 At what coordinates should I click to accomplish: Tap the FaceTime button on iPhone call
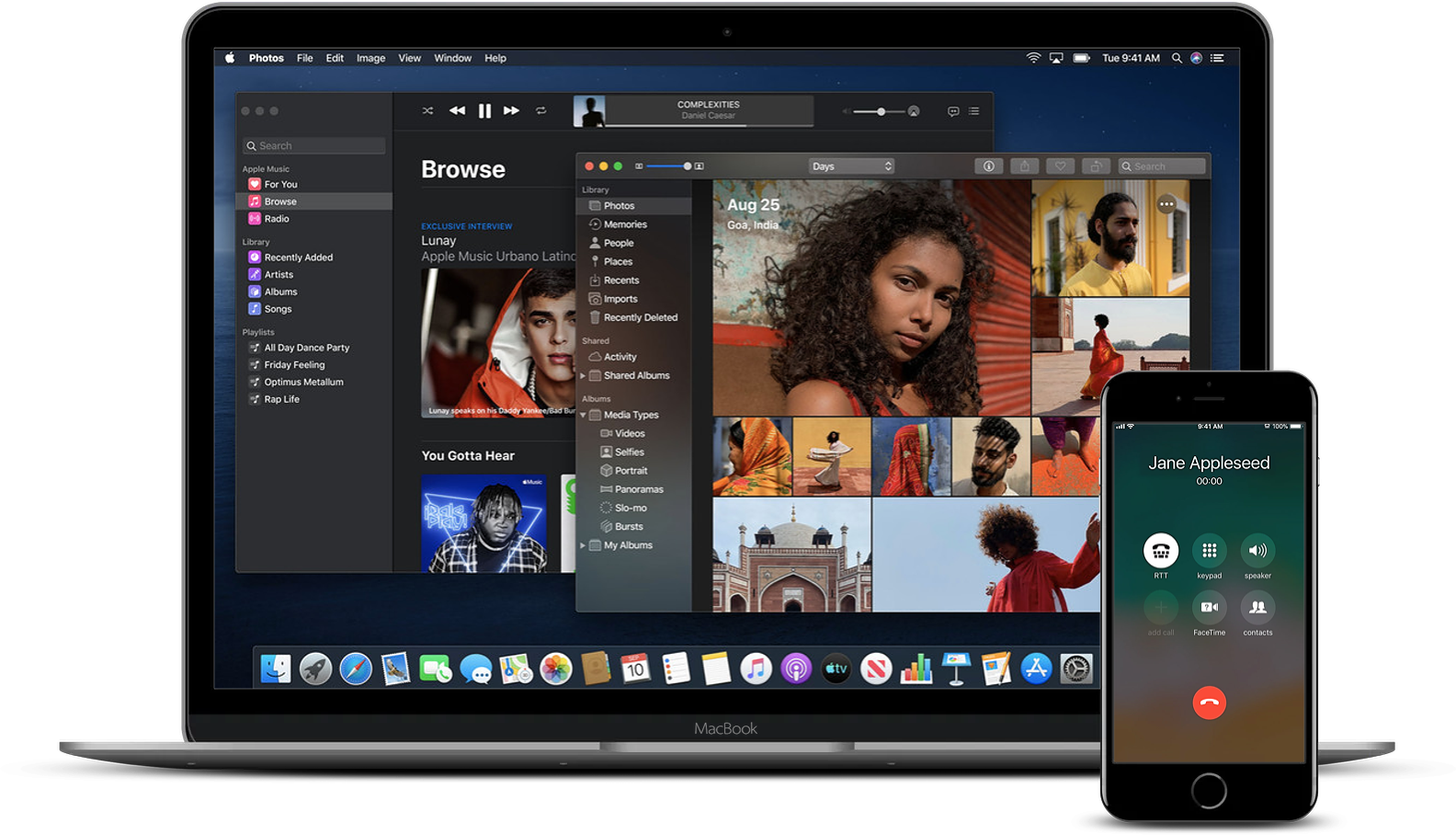(1210, 607)
